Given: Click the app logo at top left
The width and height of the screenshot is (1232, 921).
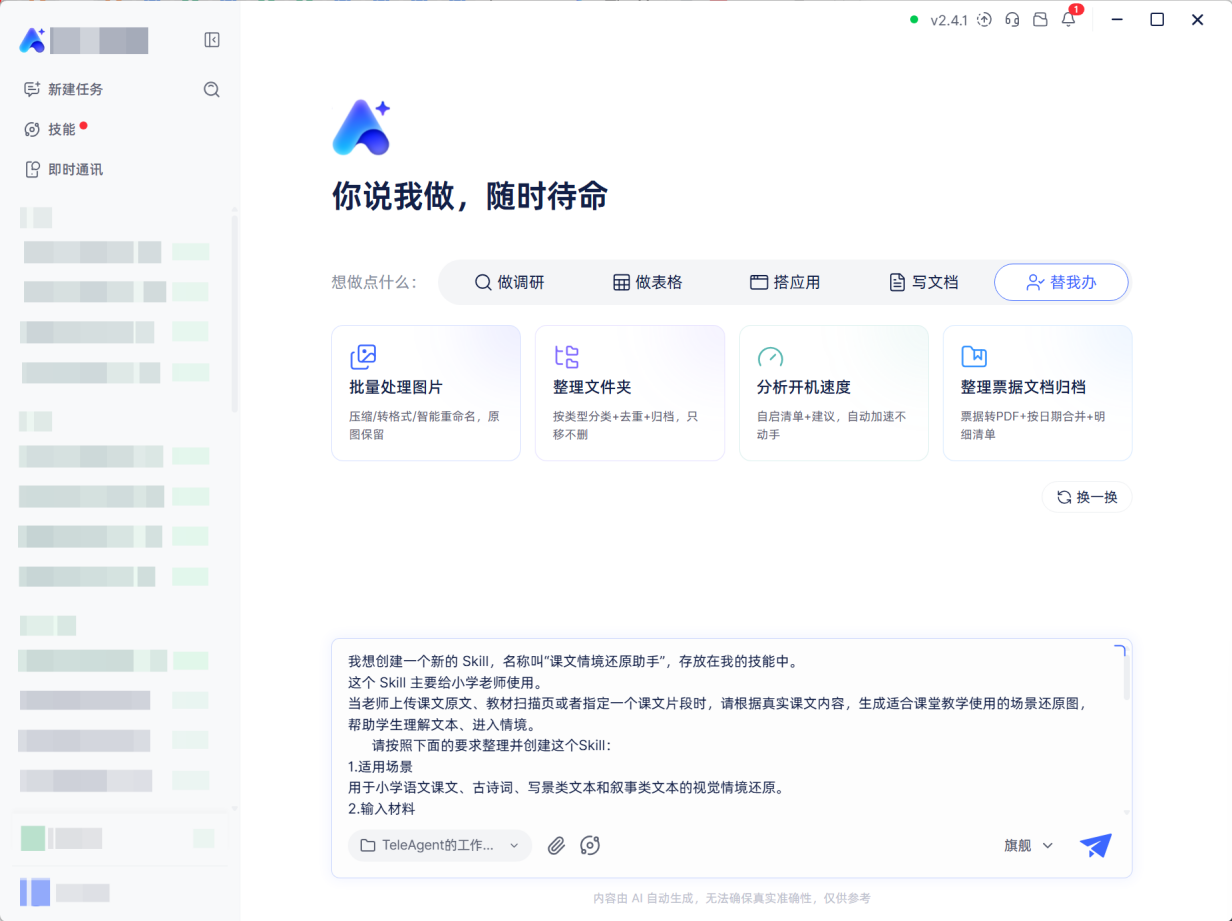Looking at the screenshot, I should coord(32,40).
